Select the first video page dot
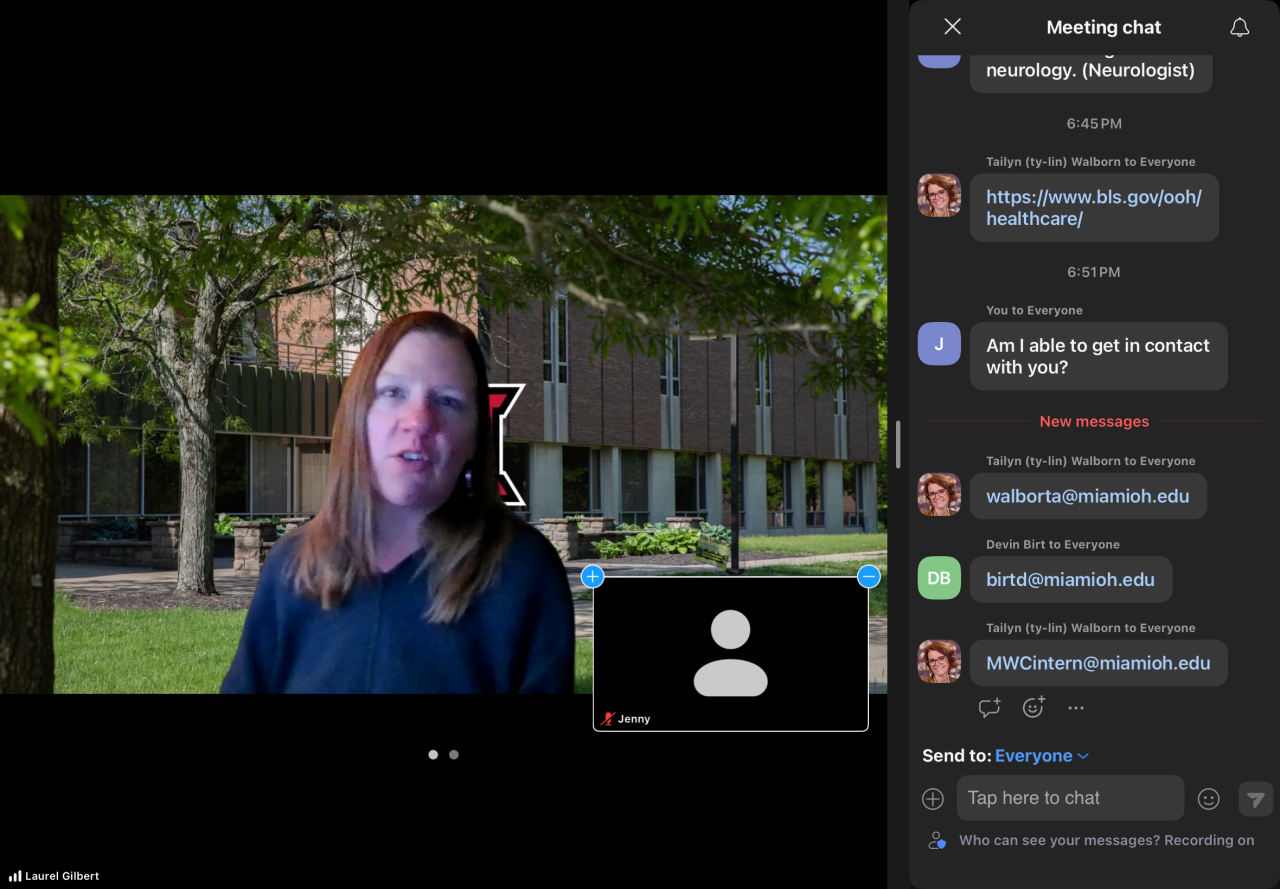The image size is (1280, 889). click(433, 755)
